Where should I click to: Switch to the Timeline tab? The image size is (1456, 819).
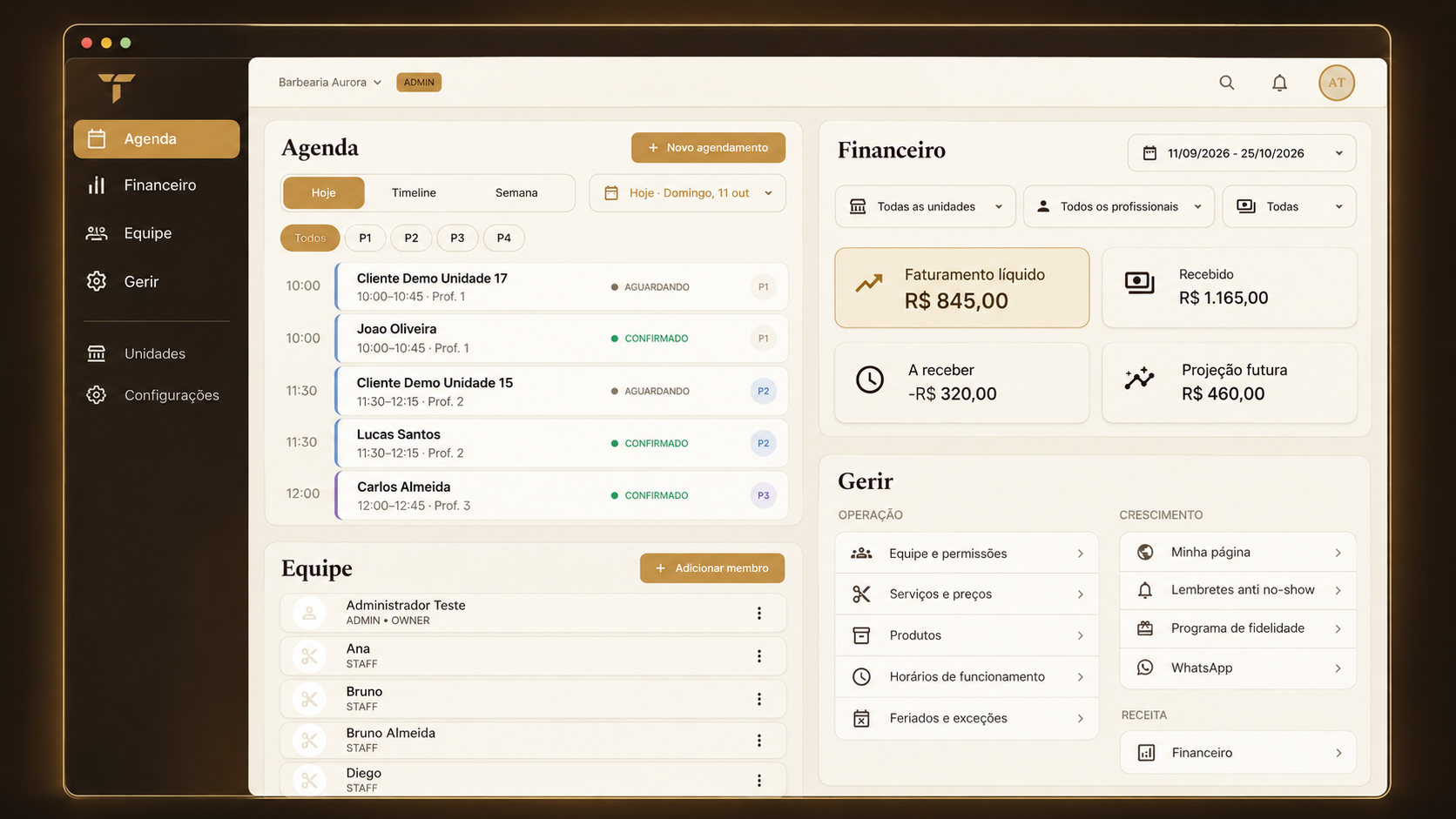point(414,193)
